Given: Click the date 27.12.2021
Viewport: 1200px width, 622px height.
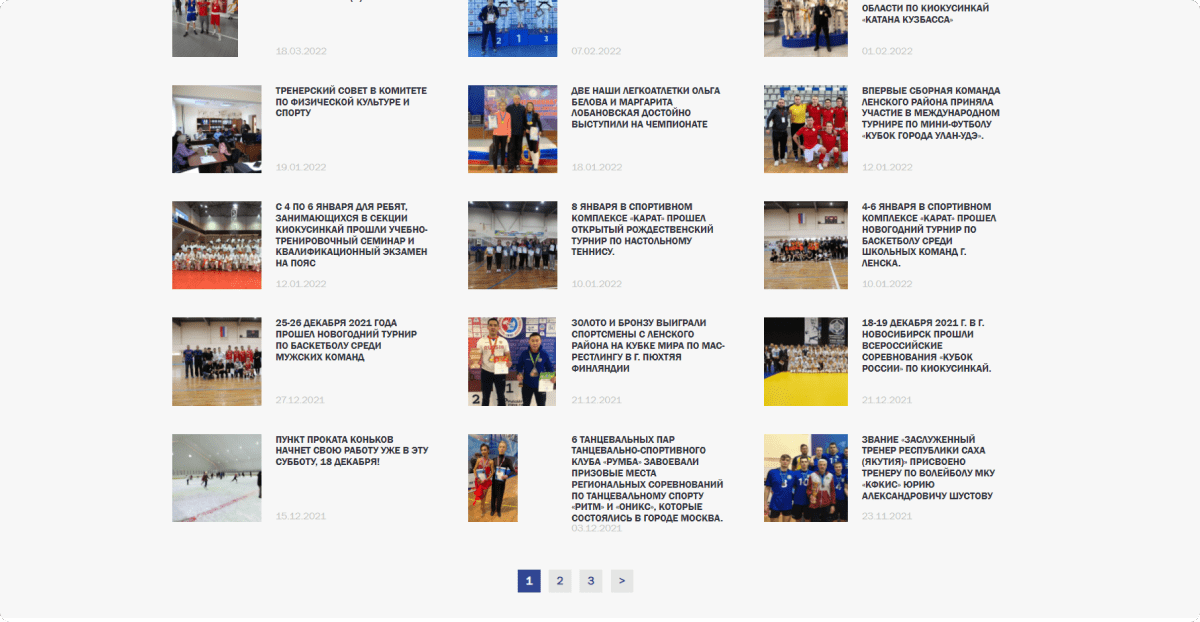Looking at the screenshot, I should click(x=300, y=400).
